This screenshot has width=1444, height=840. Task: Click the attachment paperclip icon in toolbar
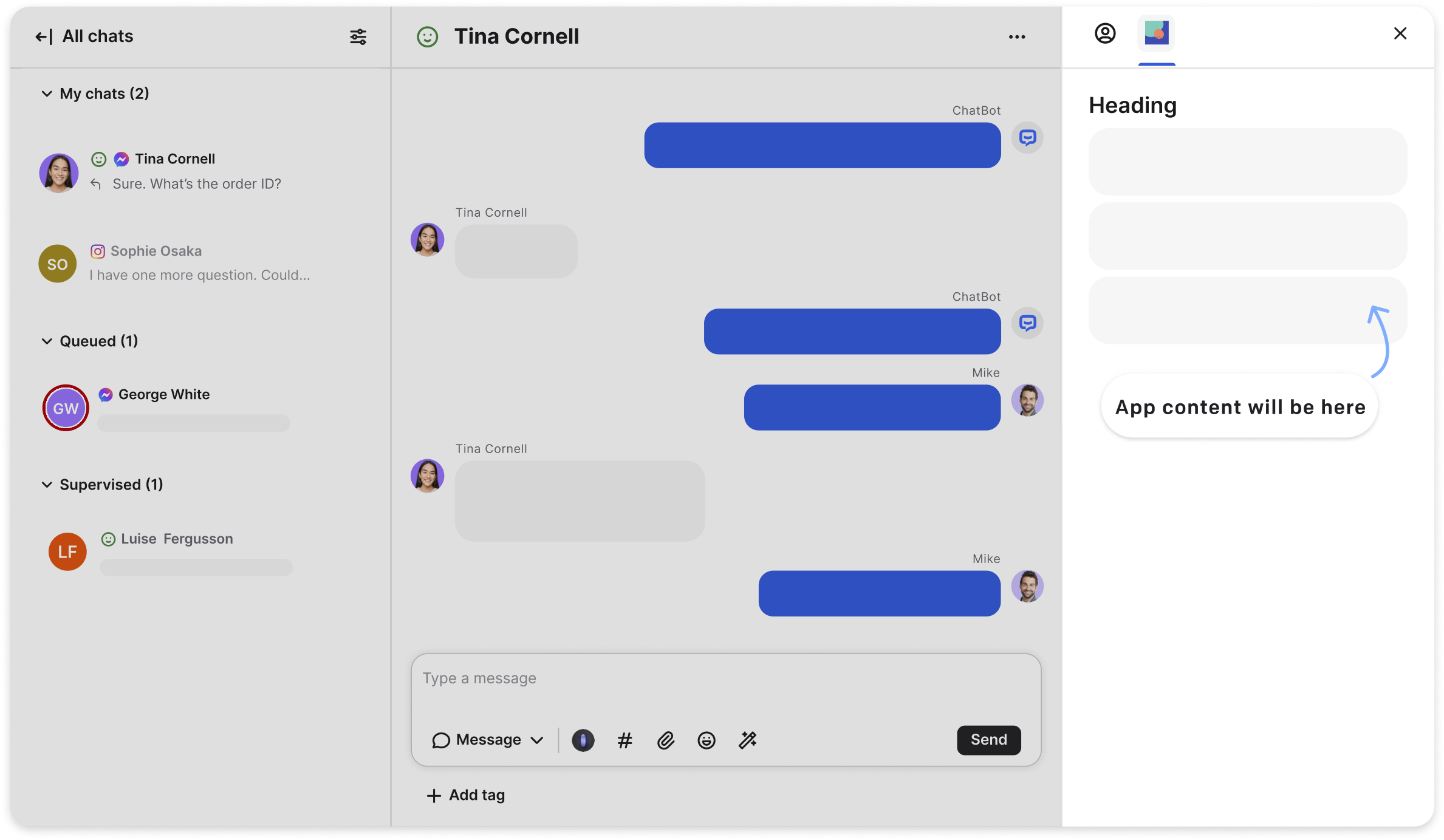click(x=665, y=739)
